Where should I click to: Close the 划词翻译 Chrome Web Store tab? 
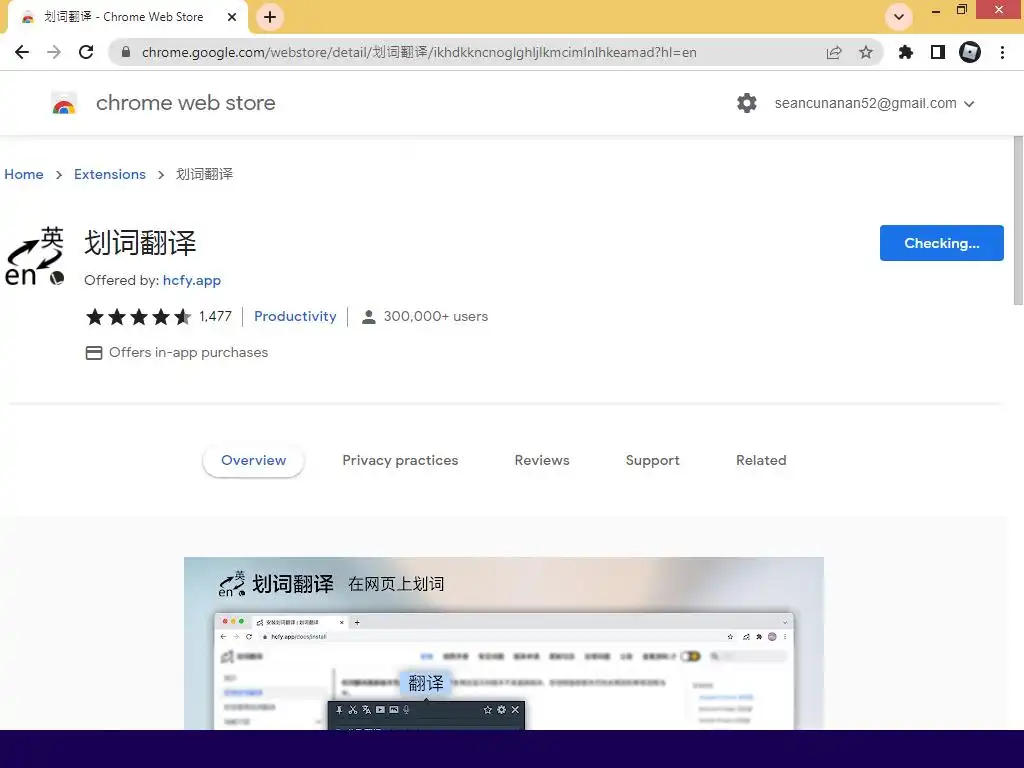[232, 17]
